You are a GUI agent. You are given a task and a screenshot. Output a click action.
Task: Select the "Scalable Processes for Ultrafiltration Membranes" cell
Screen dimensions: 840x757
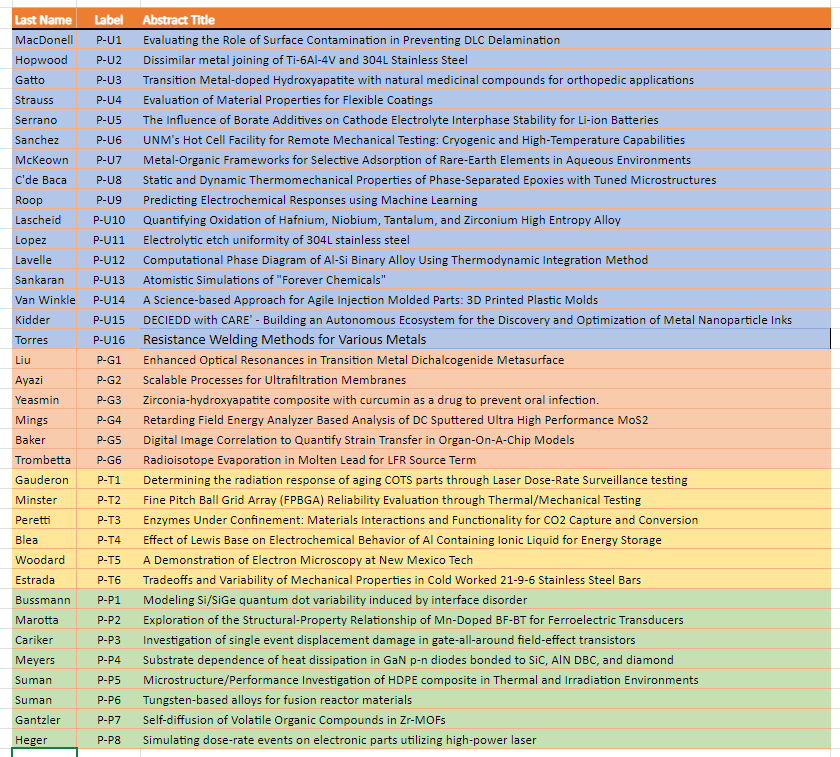pos(274,380)
